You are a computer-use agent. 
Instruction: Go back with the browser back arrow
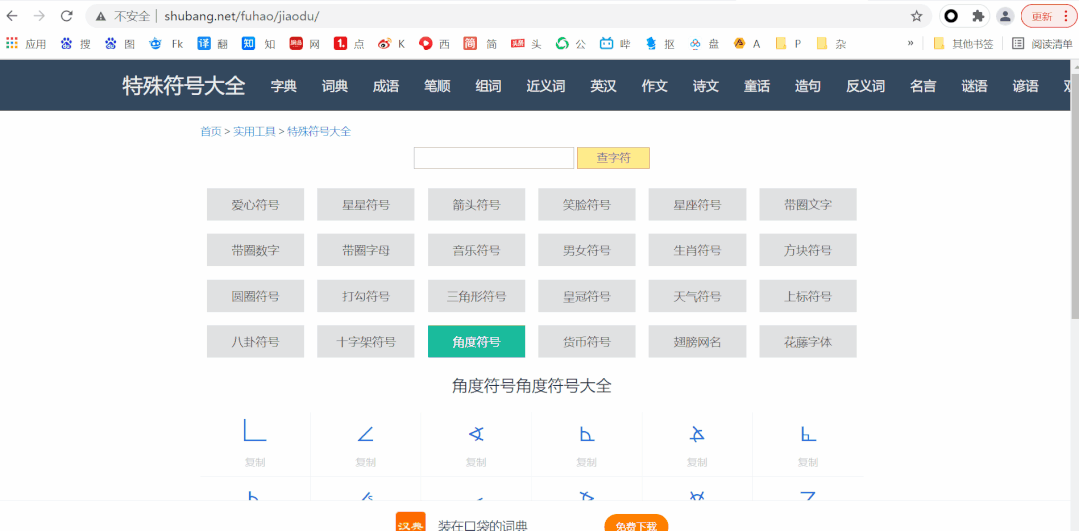point(12,16)
